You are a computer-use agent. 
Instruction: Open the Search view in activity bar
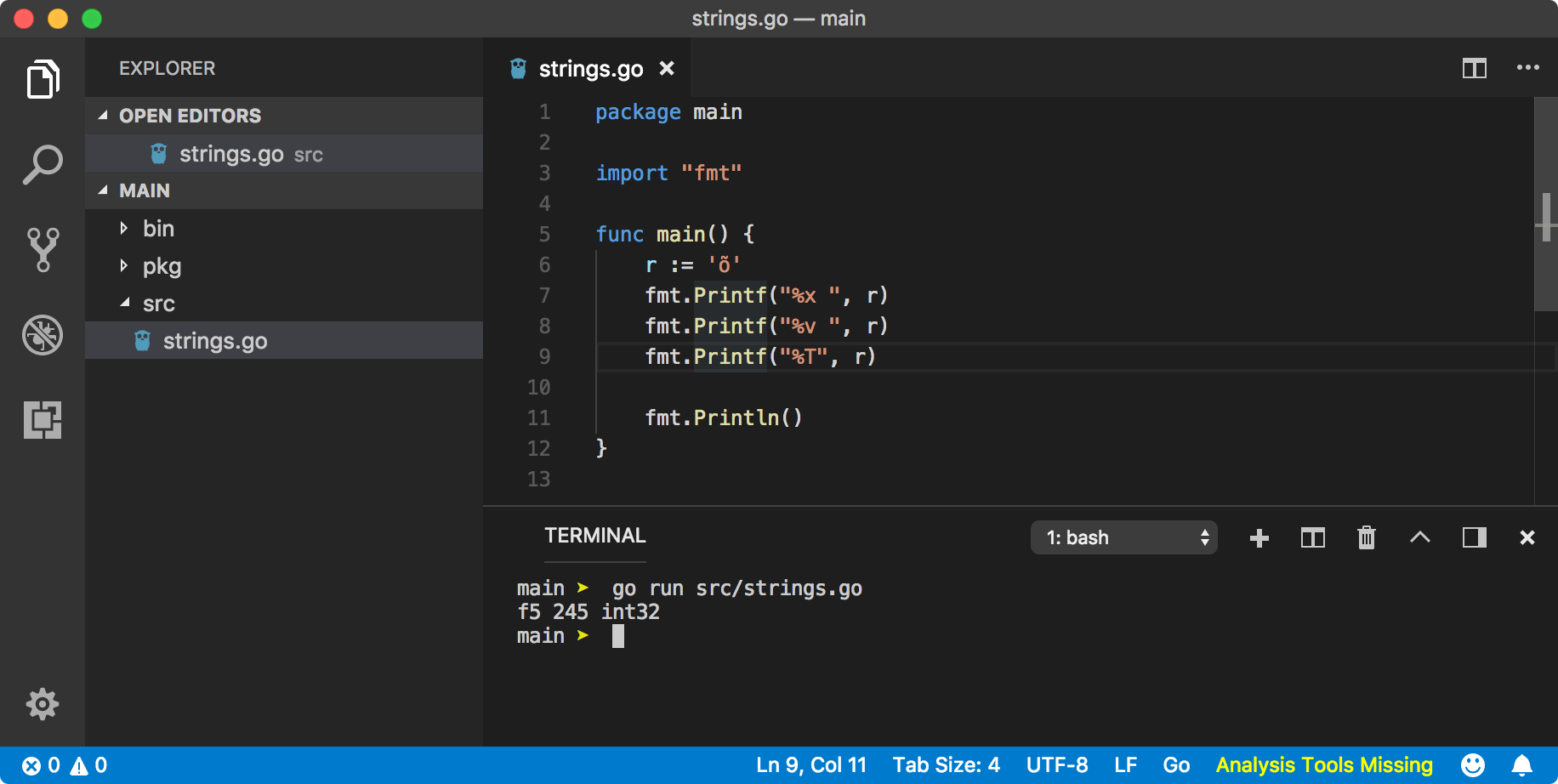click(43, 164)
